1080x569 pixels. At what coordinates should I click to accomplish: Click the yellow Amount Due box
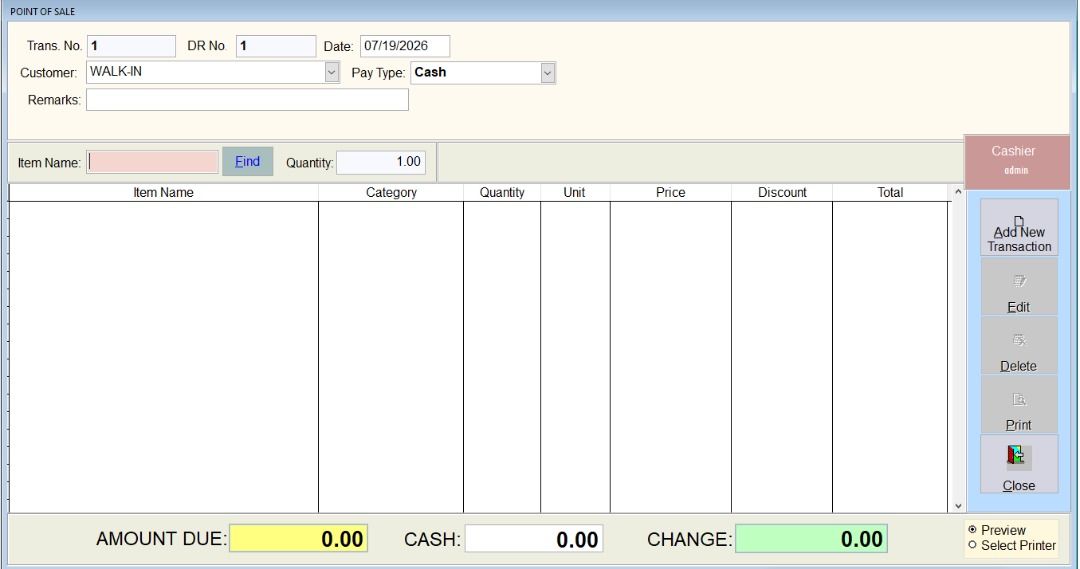(298, 539)
